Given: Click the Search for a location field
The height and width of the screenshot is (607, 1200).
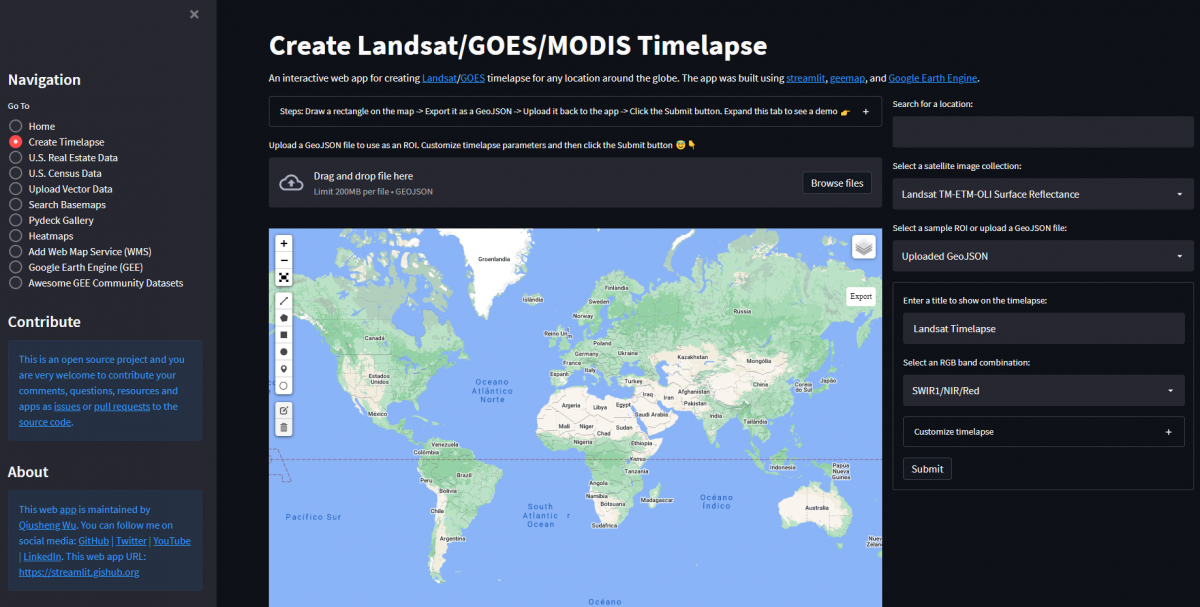Looking at the screenshot, I should 1043,132.
